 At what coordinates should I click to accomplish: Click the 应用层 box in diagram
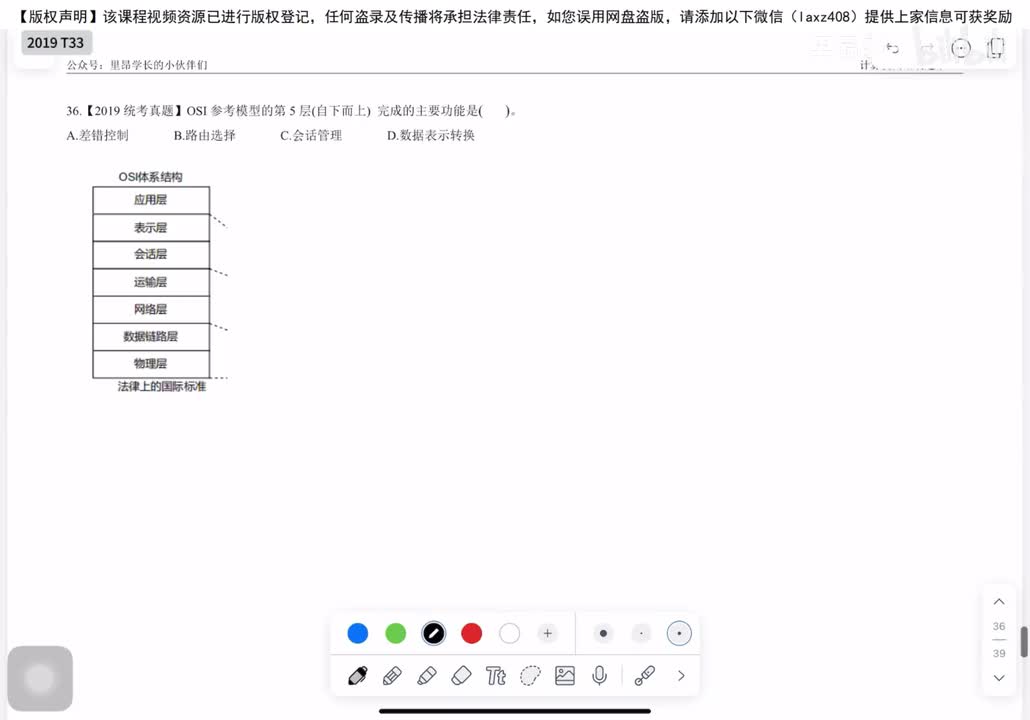[151, 200]
